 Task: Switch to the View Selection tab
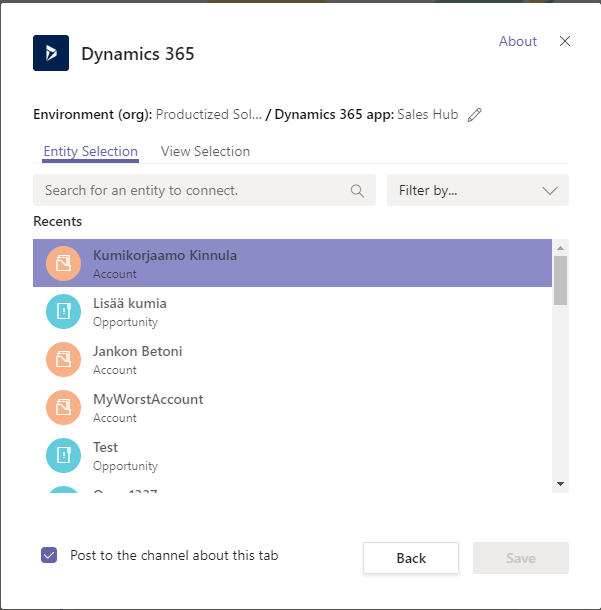click(205, 152)
